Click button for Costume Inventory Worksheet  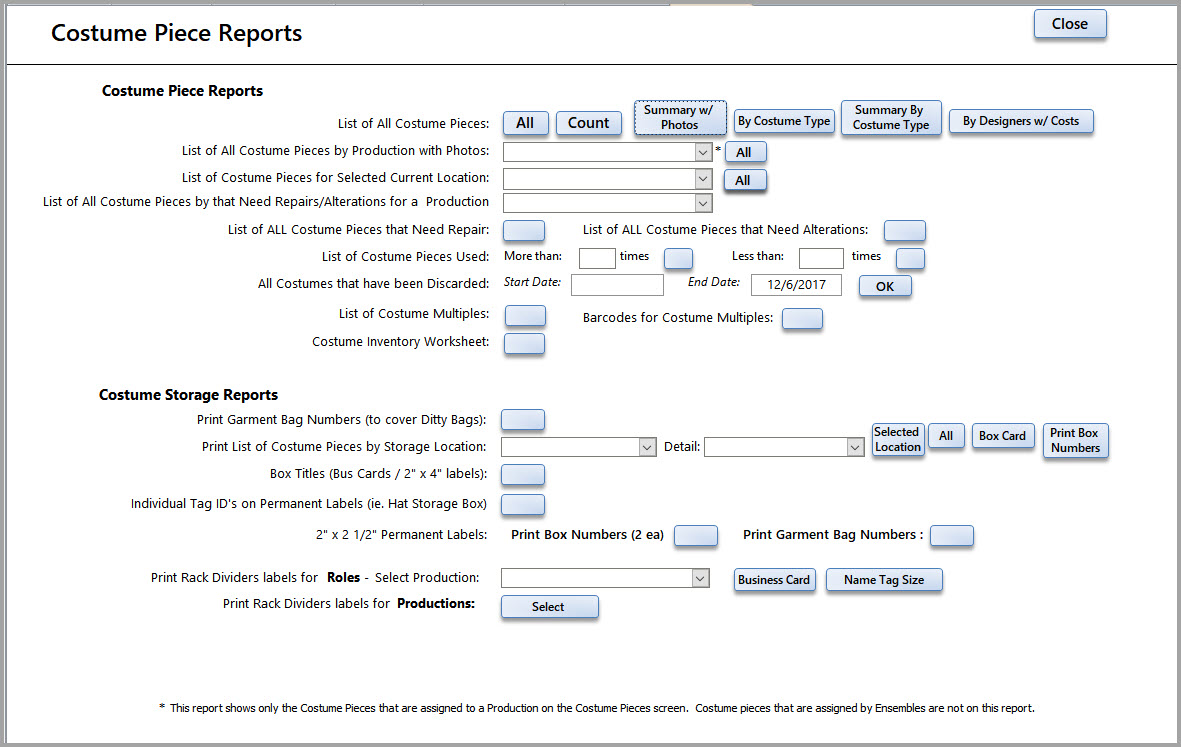pos(524,343)
